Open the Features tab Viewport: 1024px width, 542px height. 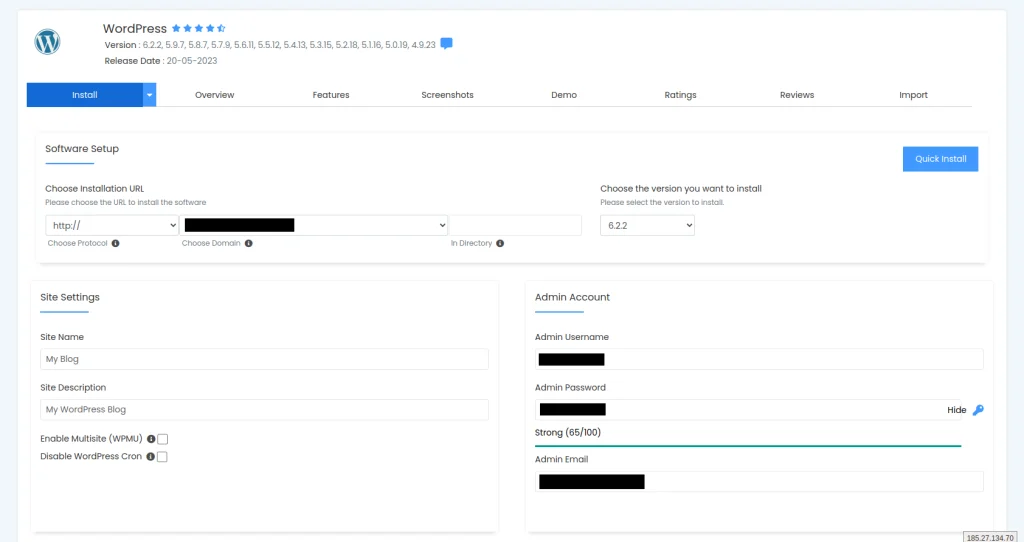(x=330, y=95)
